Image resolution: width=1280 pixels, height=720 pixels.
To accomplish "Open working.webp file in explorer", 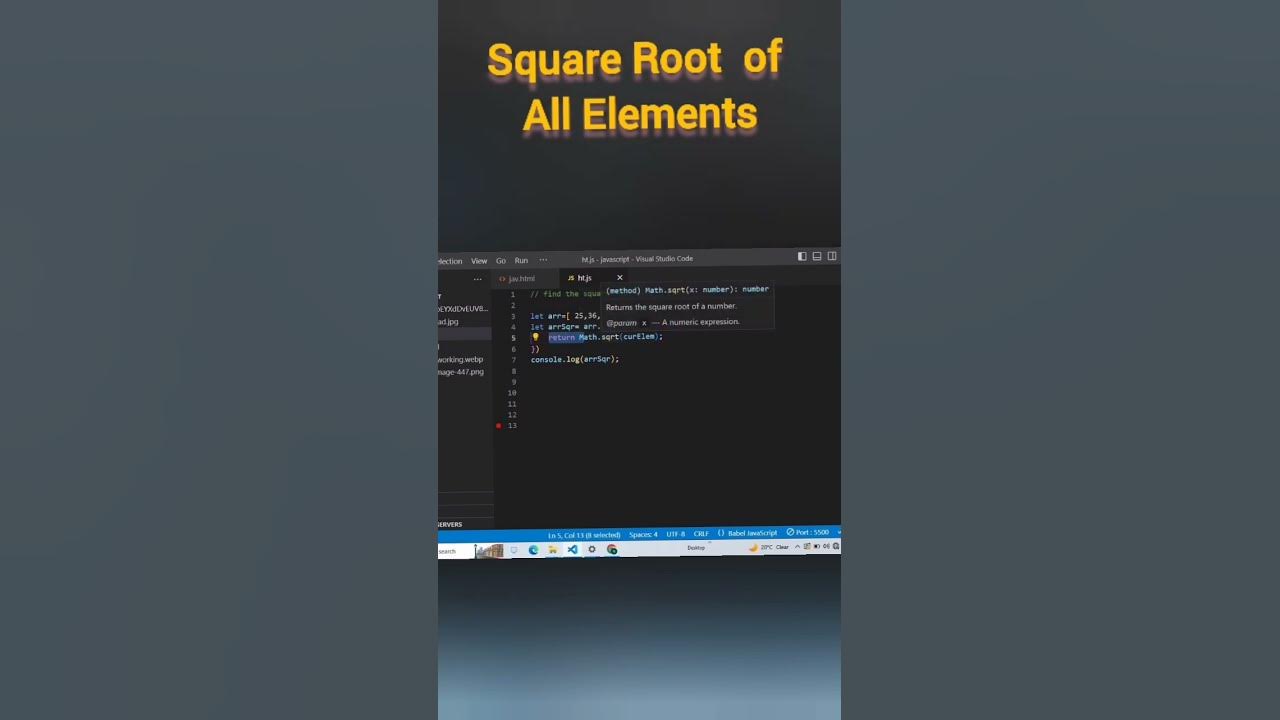I will [x=461, y=360].
